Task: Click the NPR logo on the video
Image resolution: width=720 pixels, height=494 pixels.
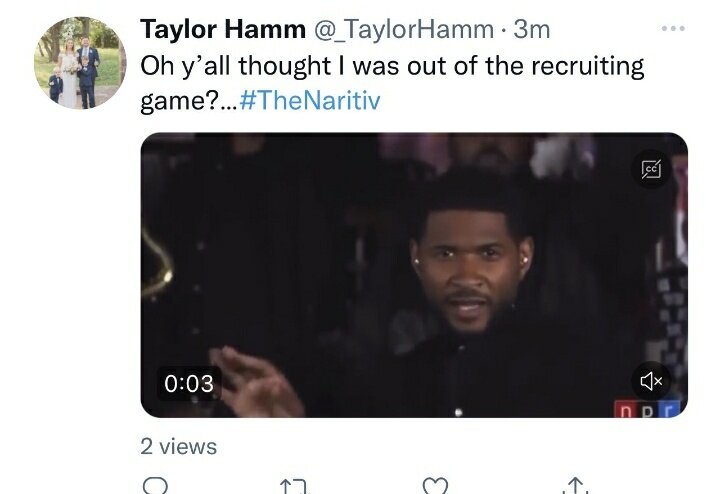Action: pyautogui.click(x=657, y=406)
